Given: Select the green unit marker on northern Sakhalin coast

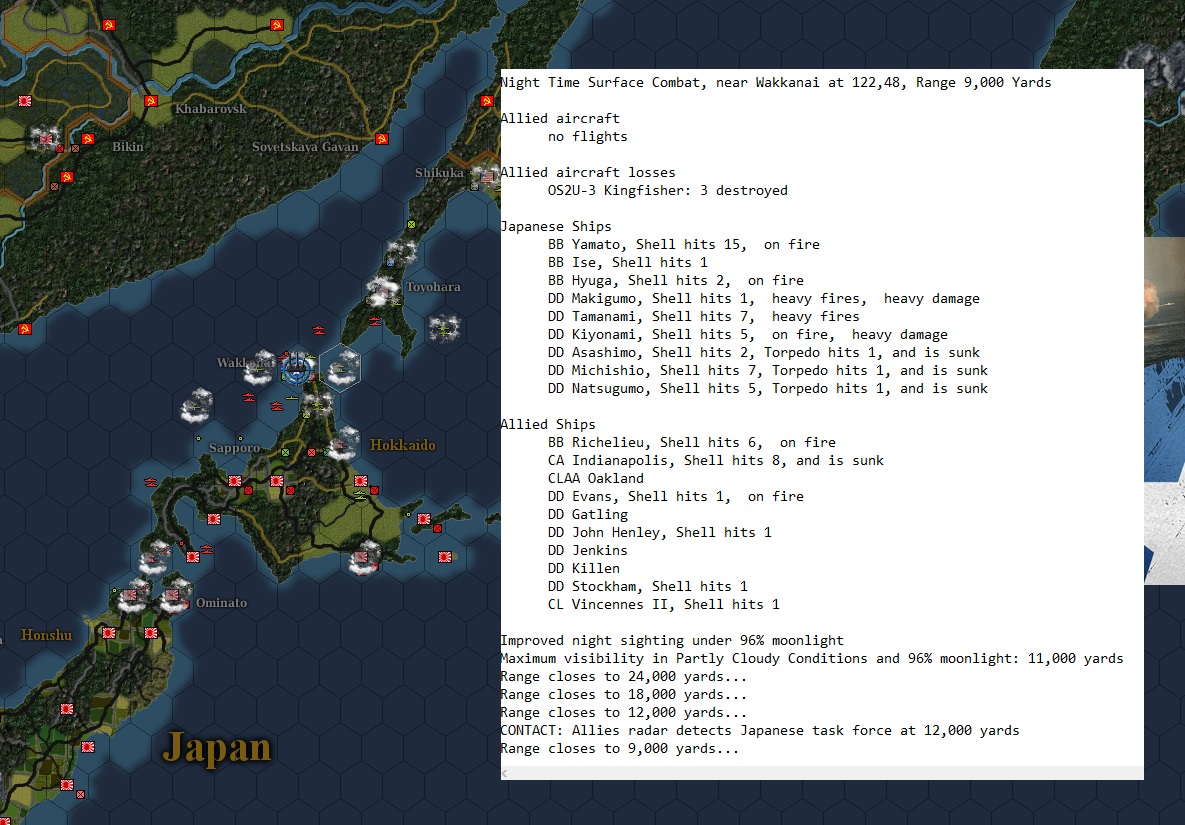Looking at the screenshot, I should 411,224.
